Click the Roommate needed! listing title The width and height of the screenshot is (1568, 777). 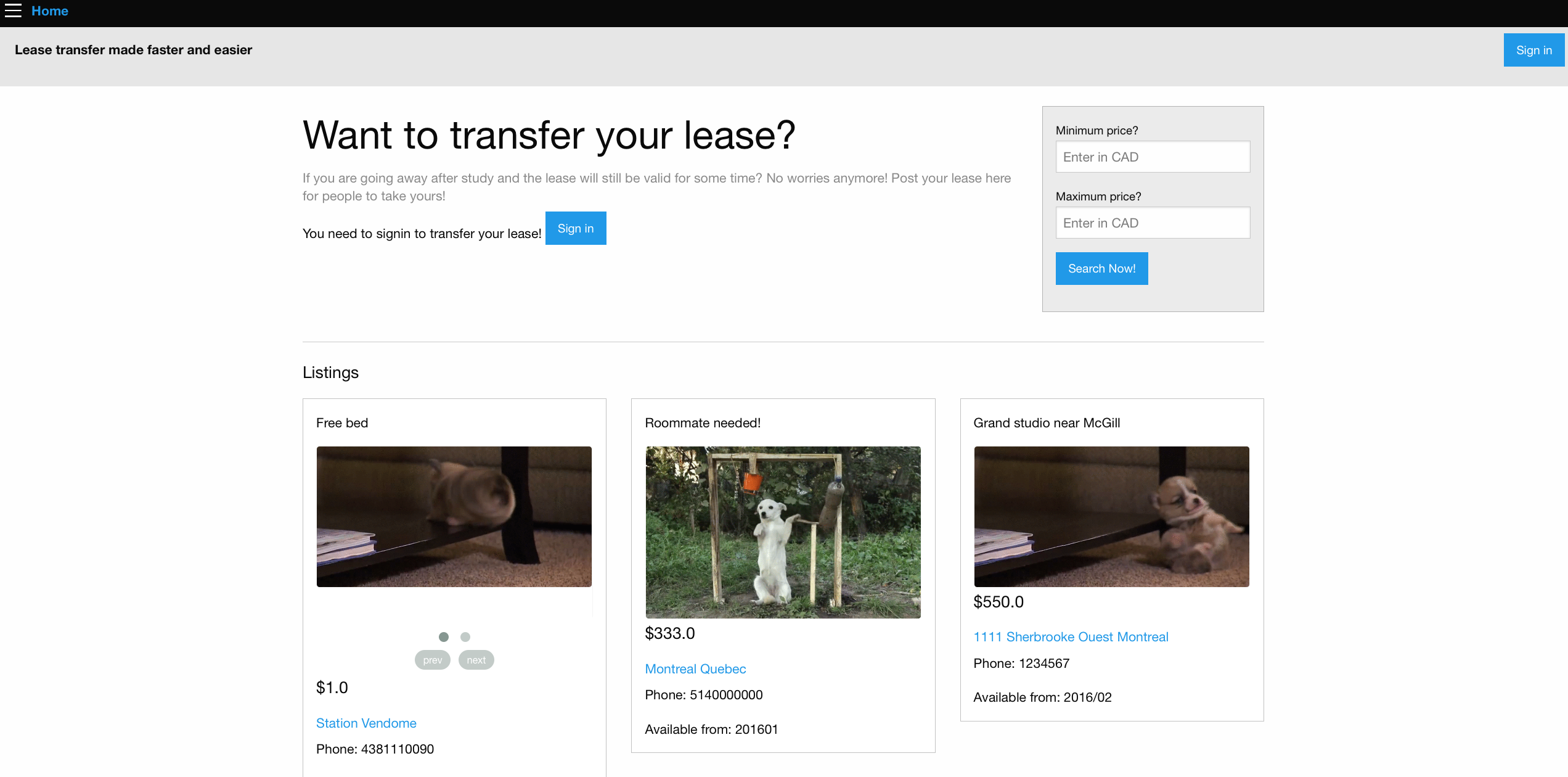pos(703,422)
